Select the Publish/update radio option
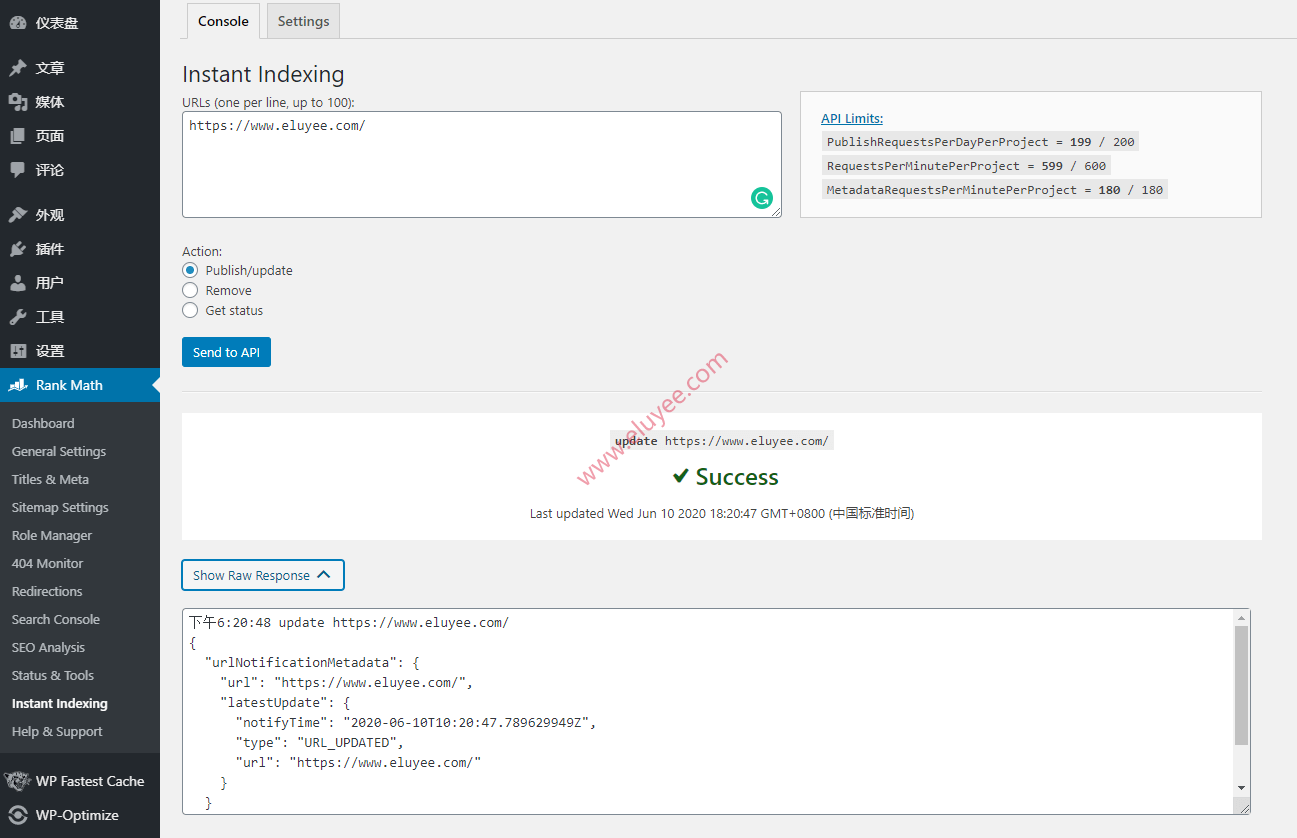This screenshot has width=1297, height=838. [190, 270]
